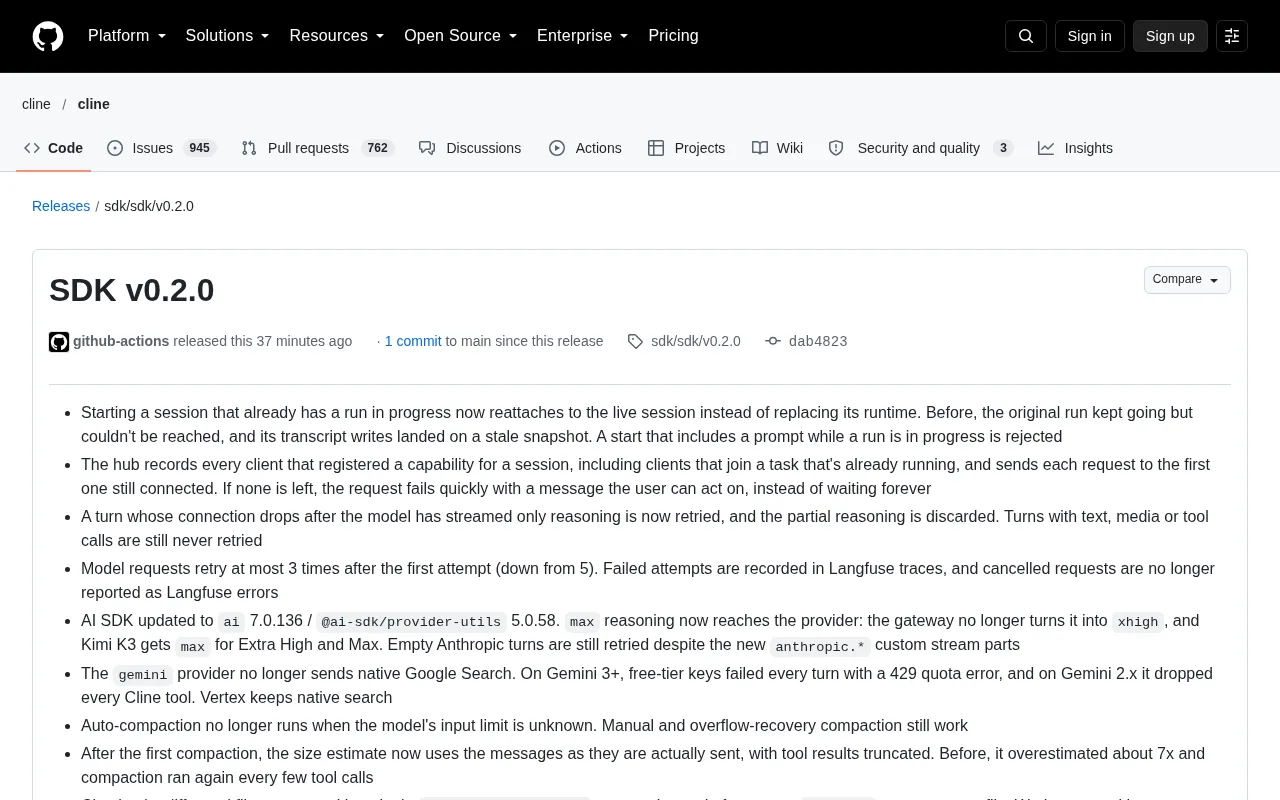
Task: Click the Sign up button
Action: pyautogui.click(x=1170, y=36)
